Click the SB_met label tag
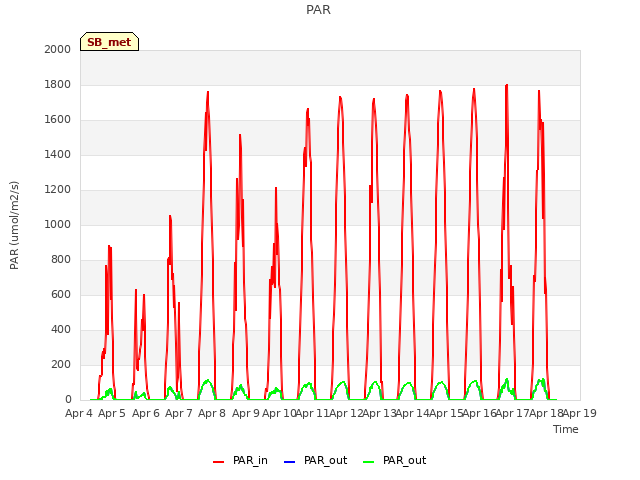This screenshot has width=640, height=480. point(109,42)
